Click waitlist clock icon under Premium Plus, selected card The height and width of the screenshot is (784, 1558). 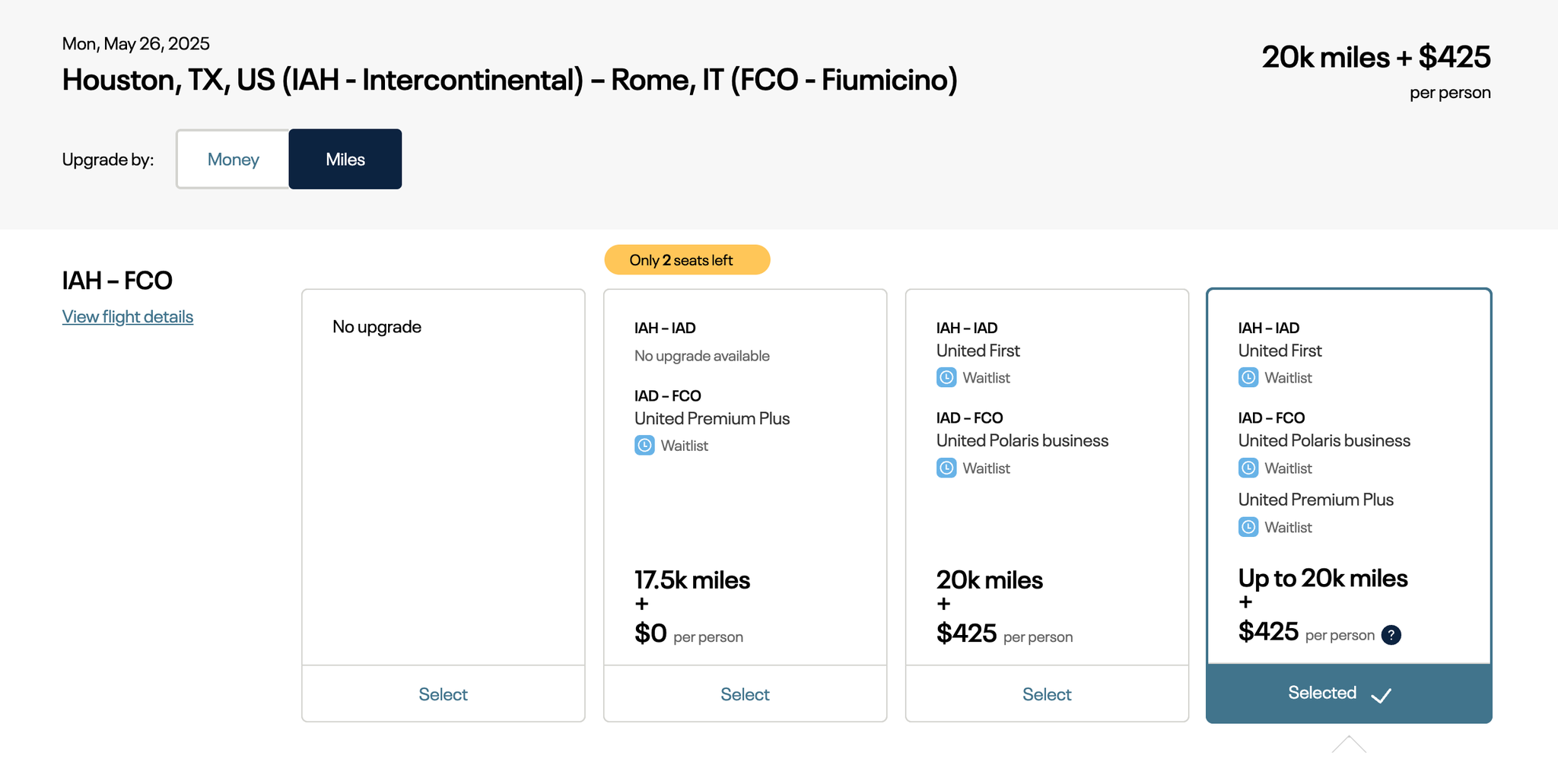coord(1248,527)
